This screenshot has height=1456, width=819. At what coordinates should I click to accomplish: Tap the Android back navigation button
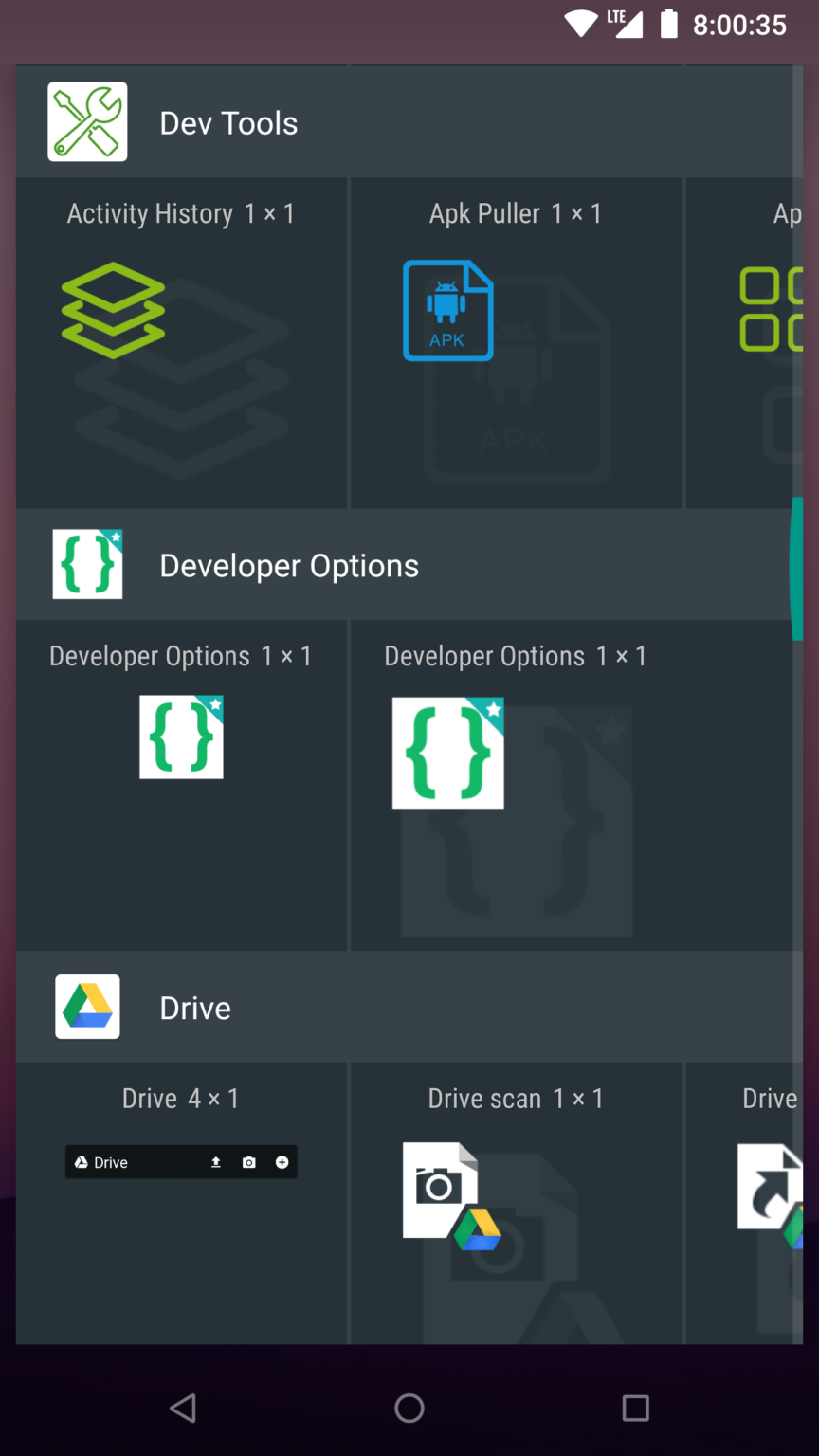183,1408
